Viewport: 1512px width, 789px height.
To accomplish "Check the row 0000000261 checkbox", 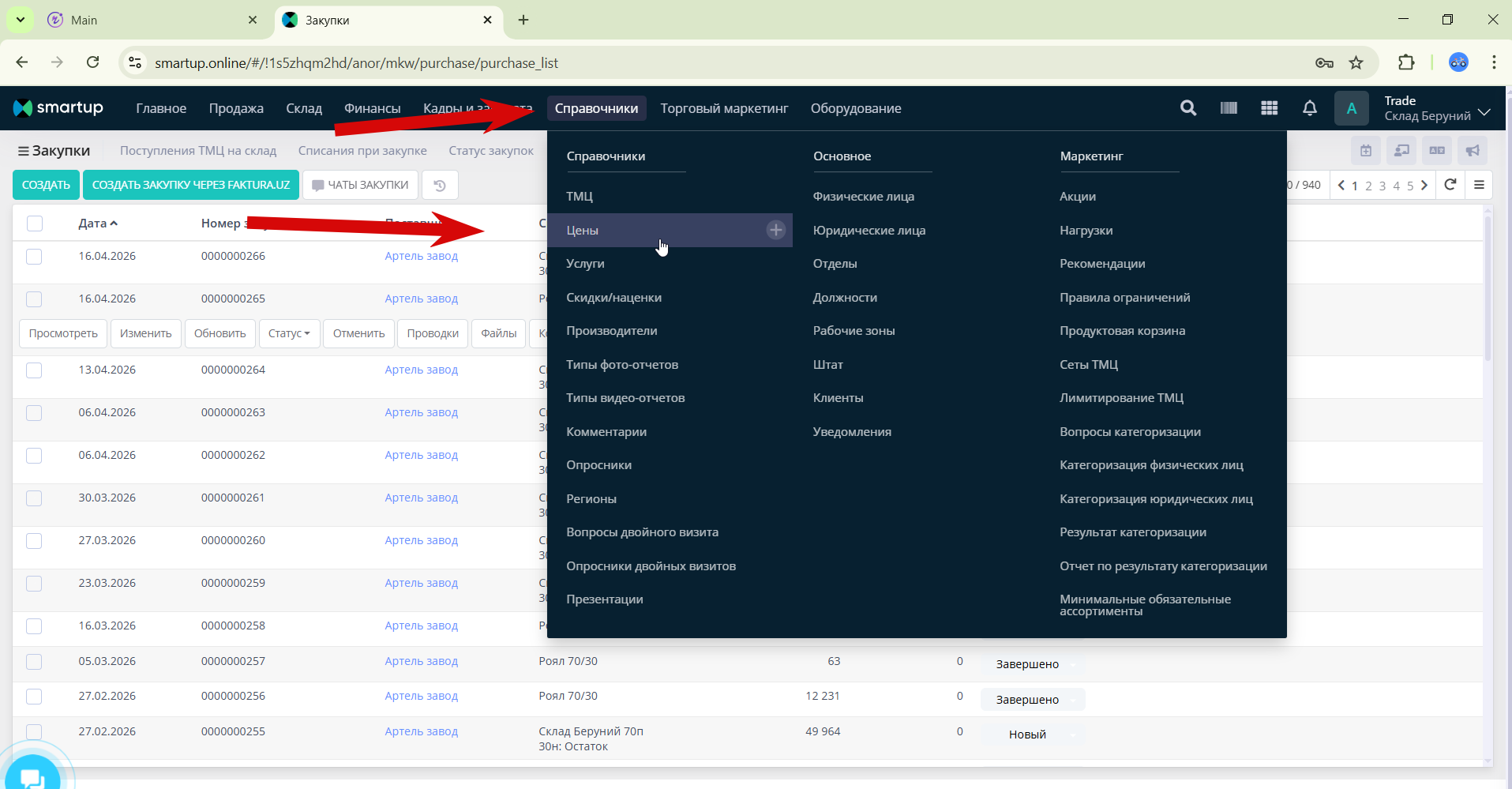I will pyautogui.click(x=34, y=498).
